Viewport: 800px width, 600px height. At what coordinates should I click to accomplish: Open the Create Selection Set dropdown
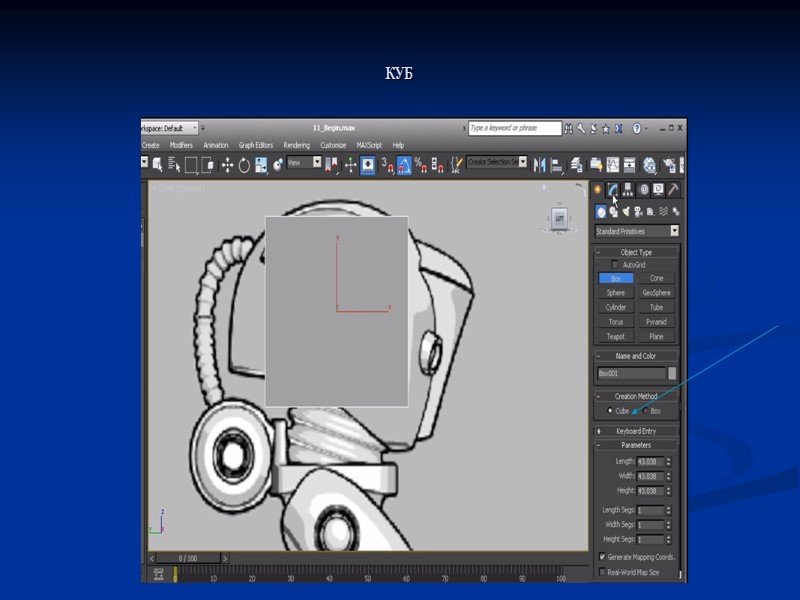point(496,162)
